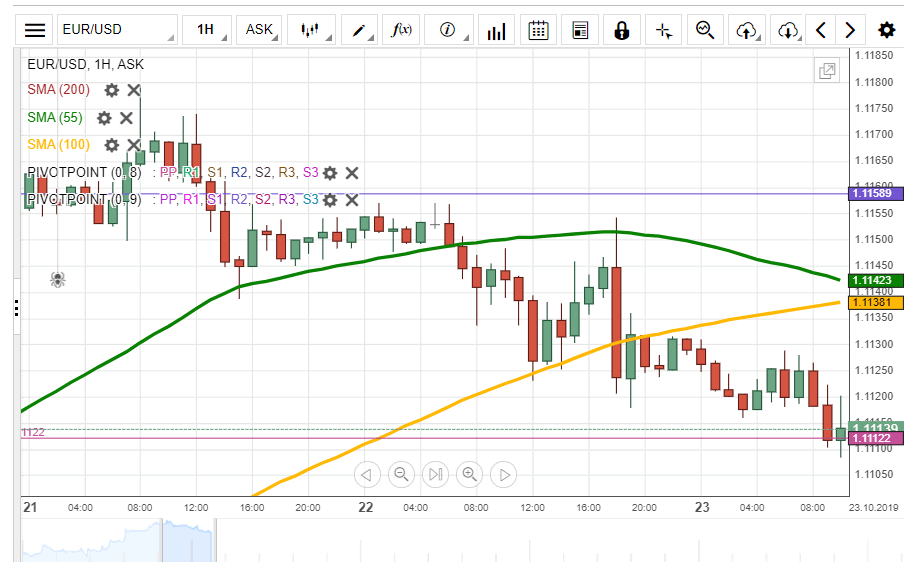Open the hamburger main menu
Viewport: 913px width, 571px height.
point(35,29)
